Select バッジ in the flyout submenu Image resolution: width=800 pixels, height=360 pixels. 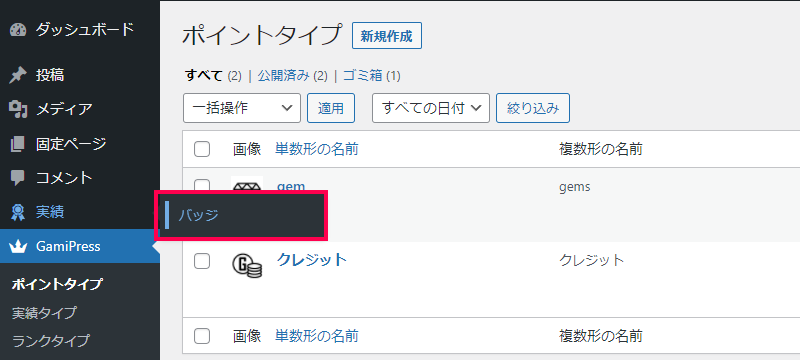198,215
